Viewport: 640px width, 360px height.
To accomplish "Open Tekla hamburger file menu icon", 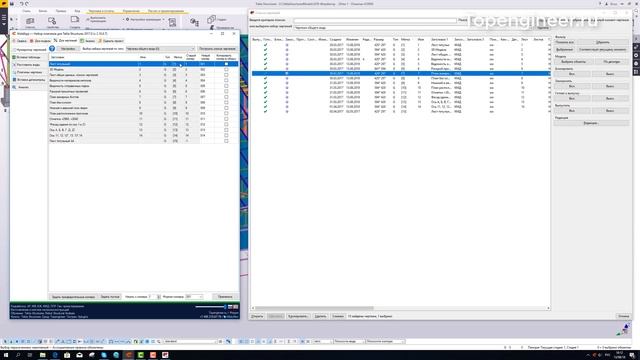I will point(4,18).
